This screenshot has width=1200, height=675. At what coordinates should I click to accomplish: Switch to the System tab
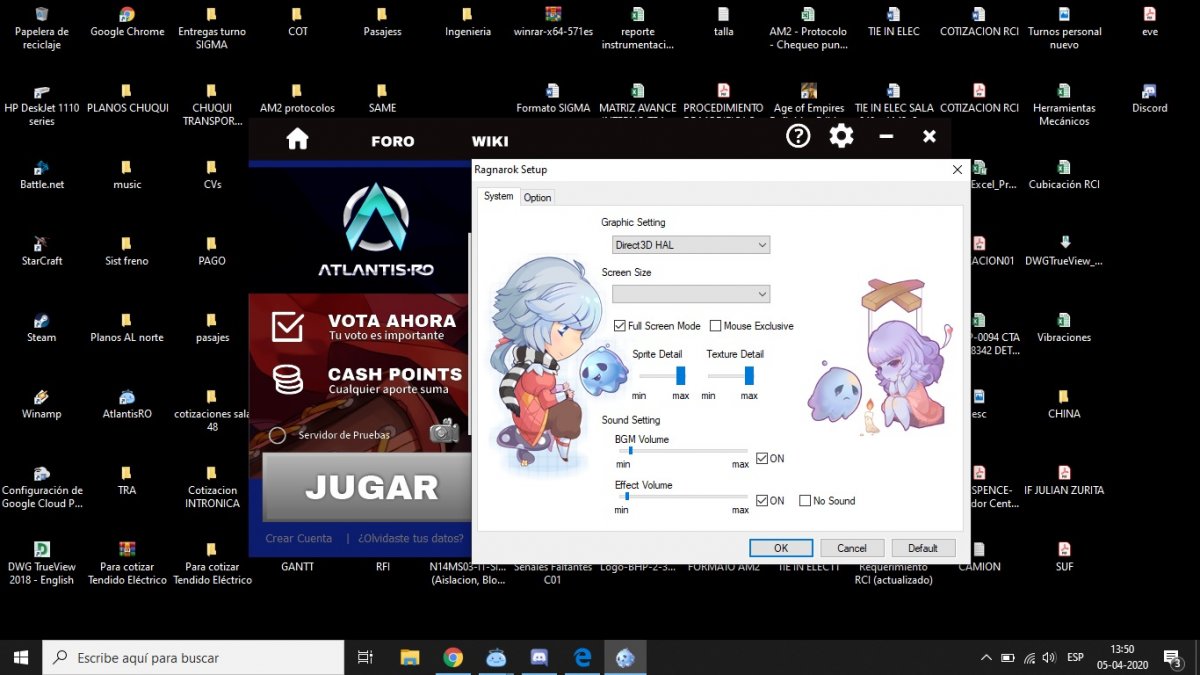point(498,196)
